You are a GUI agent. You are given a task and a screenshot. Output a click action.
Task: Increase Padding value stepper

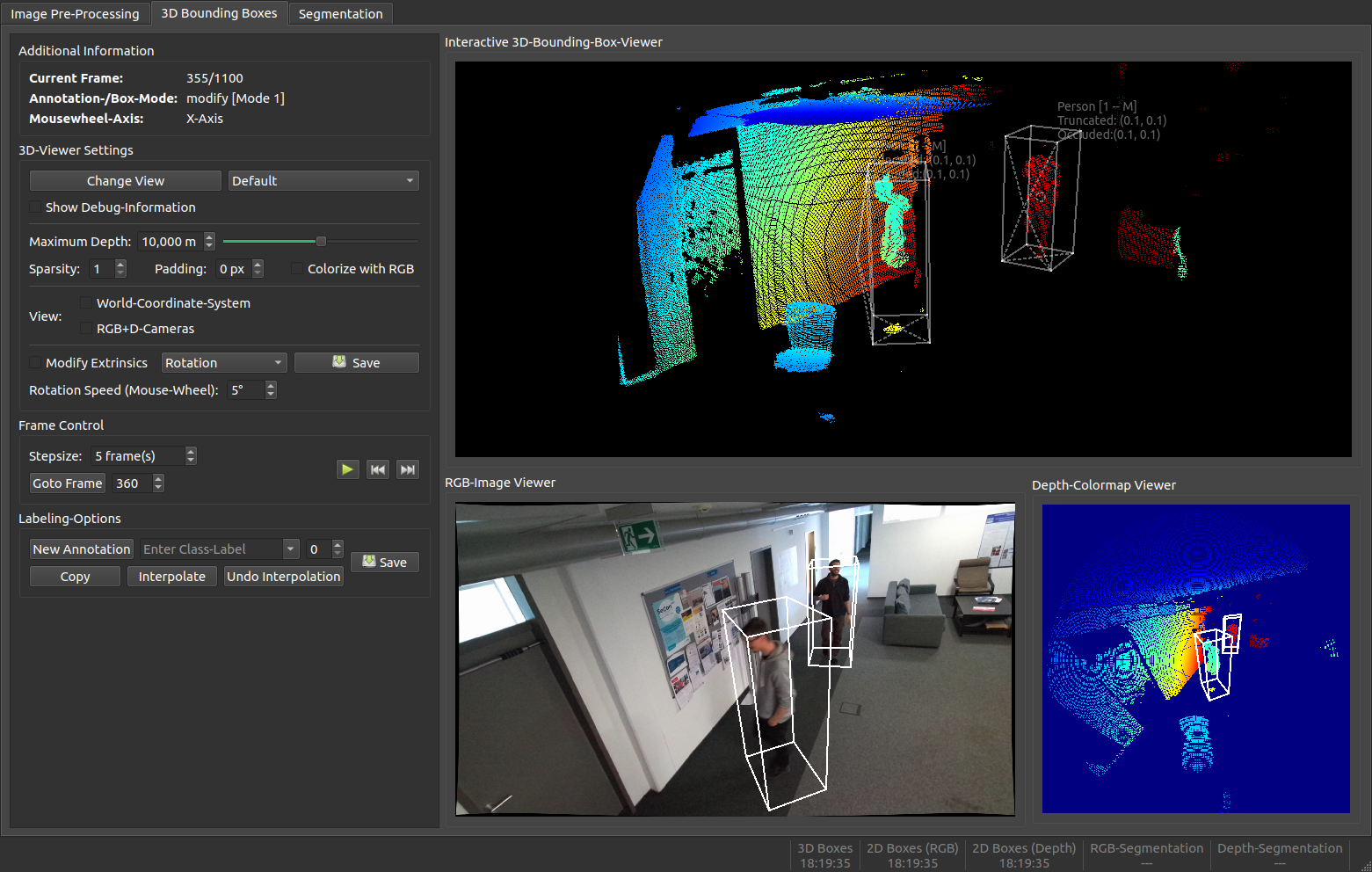click(x=258, y=264)
